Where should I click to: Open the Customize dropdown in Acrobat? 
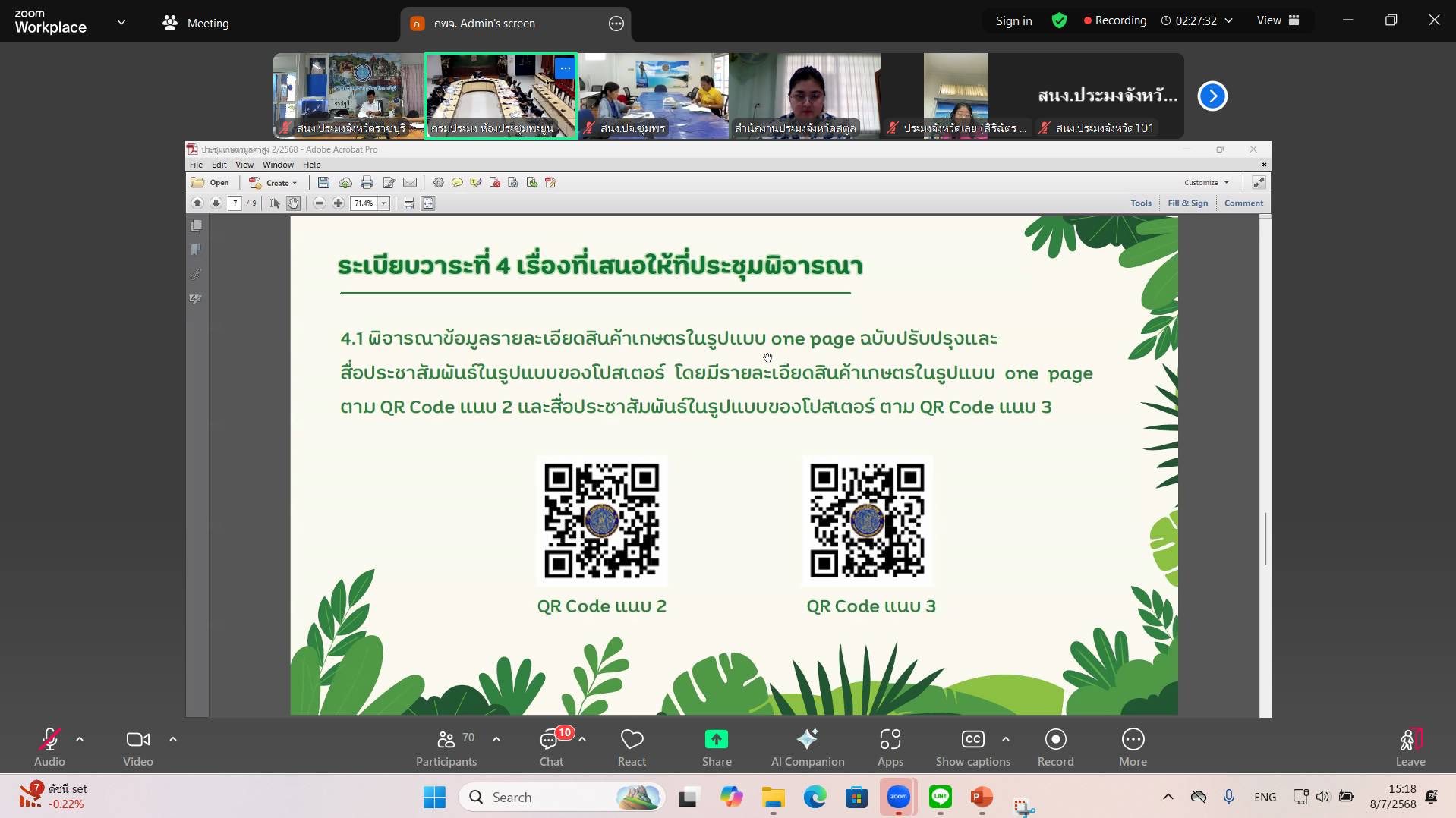(1206, 183)
